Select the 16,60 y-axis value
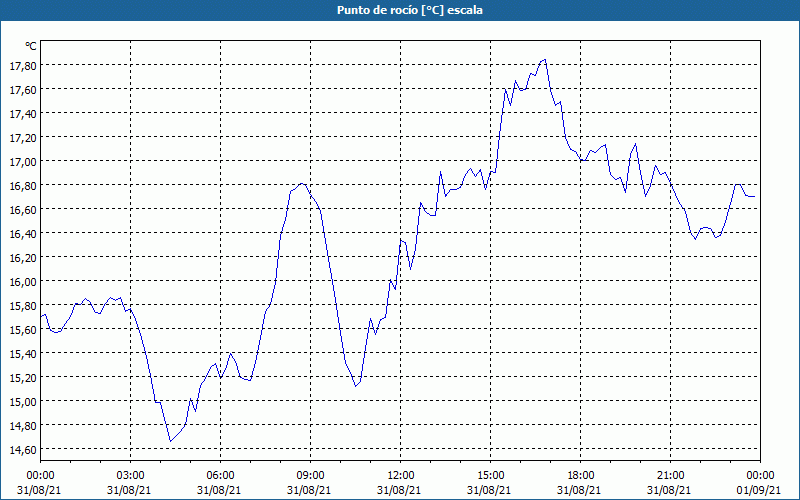Image resolution: width=800 pixels, height=500 pixels. (x=23, y=209)
